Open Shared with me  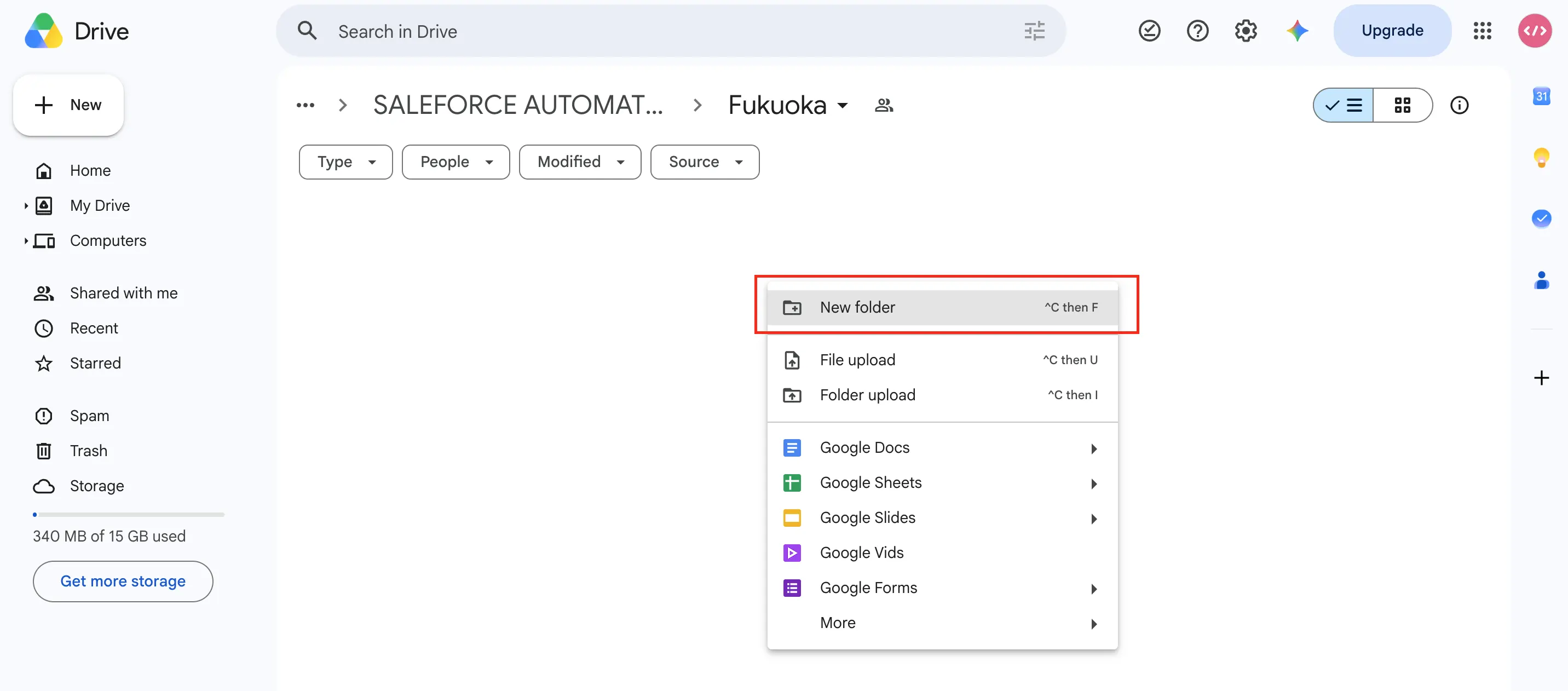124,293
